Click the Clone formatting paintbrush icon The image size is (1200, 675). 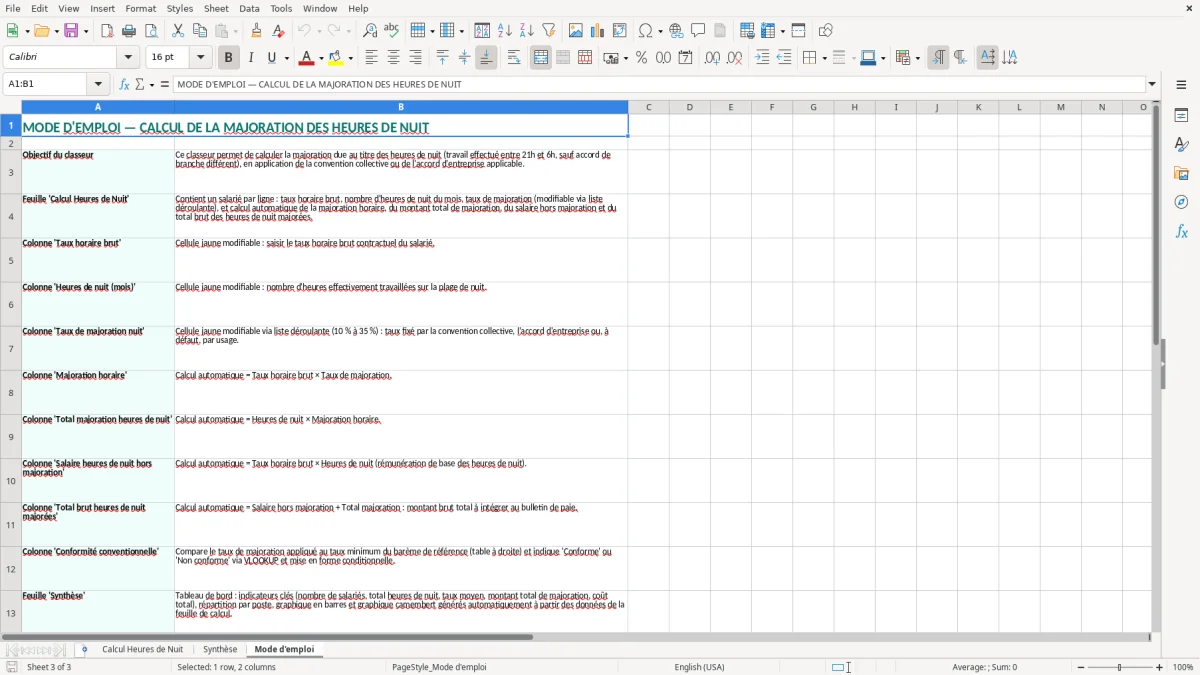[x=257, y=31]
